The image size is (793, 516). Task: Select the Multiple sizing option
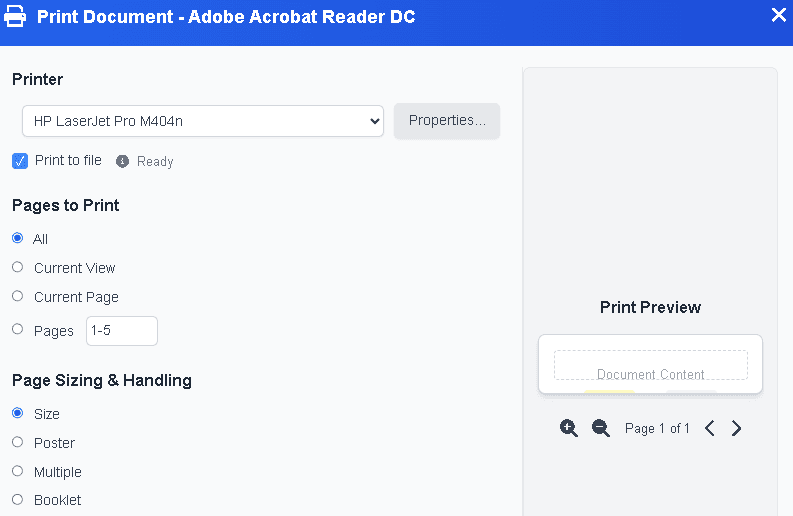pos(18,471)
